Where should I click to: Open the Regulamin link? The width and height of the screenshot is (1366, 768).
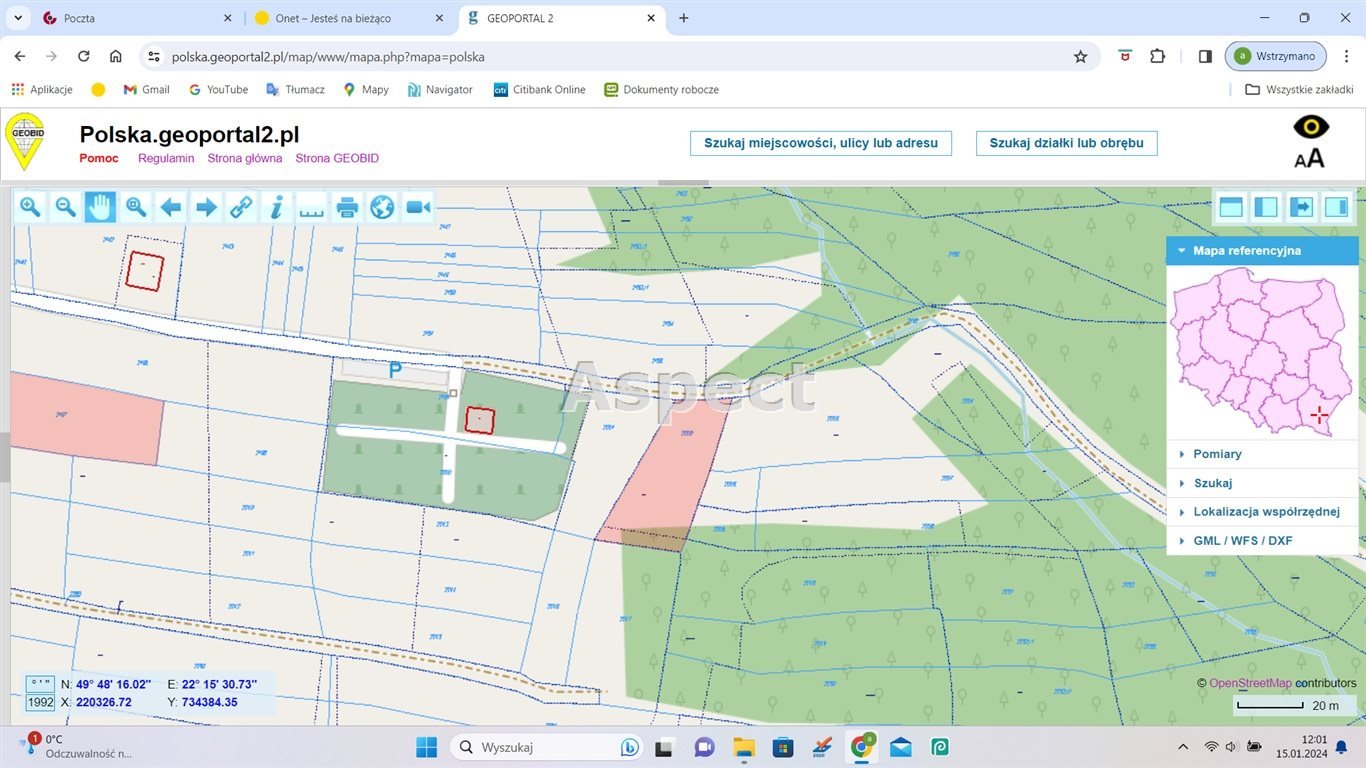coord(166,158)
